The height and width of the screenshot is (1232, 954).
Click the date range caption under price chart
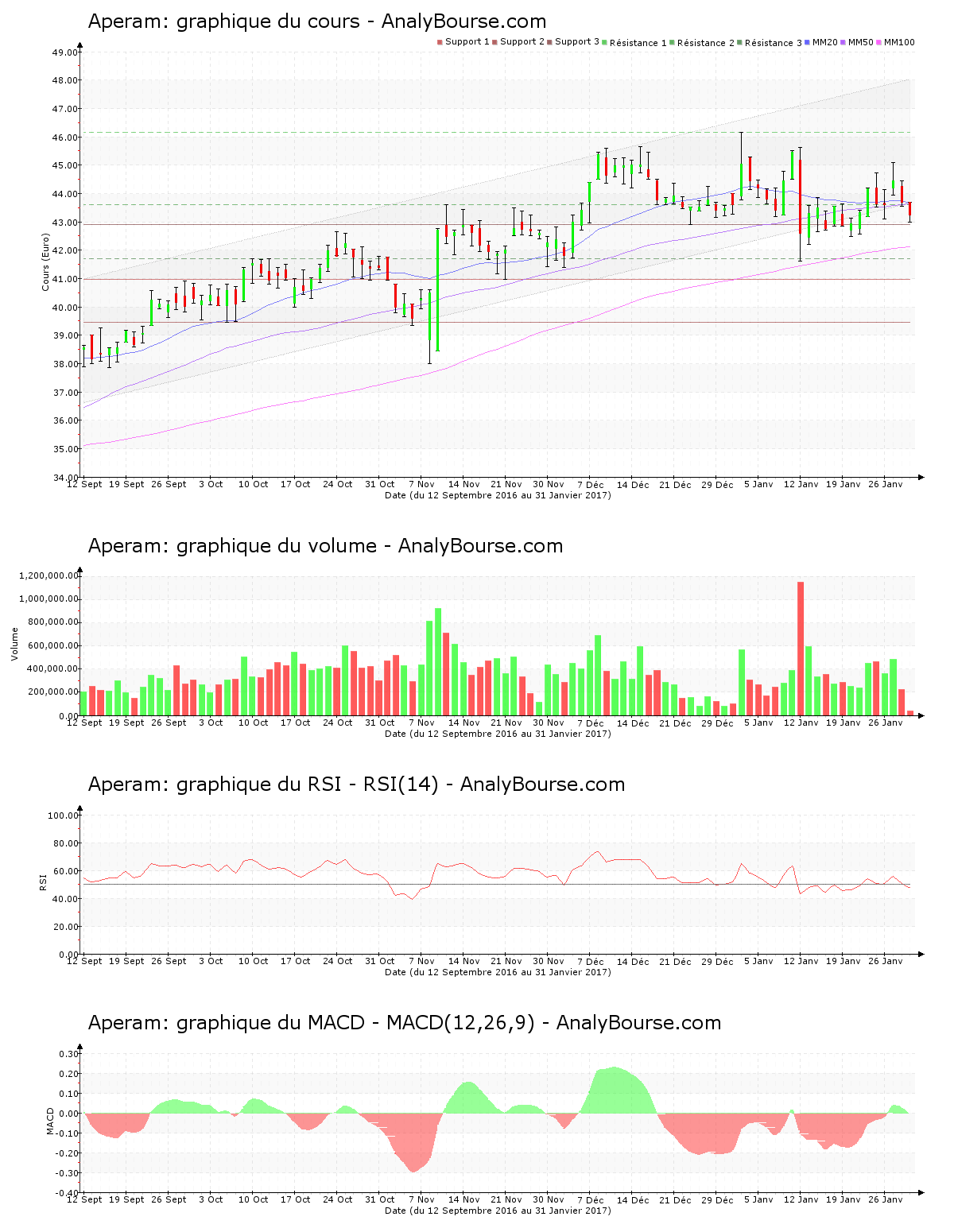498,495
